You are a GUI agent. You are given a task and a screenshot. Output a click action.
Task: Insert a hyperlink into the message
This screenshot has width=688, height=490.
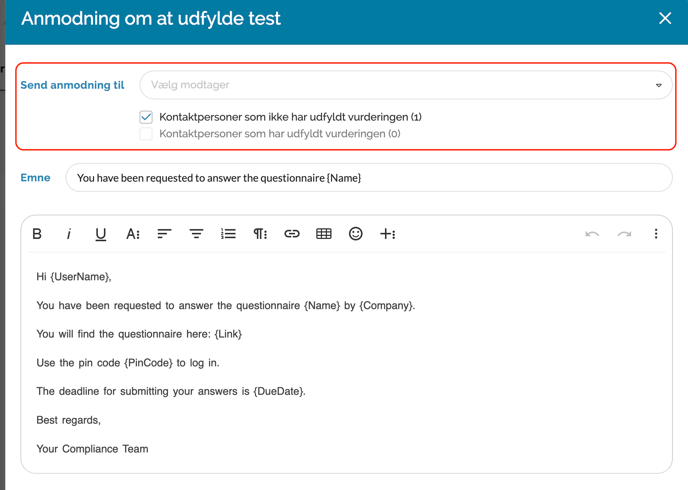[292, 234]
